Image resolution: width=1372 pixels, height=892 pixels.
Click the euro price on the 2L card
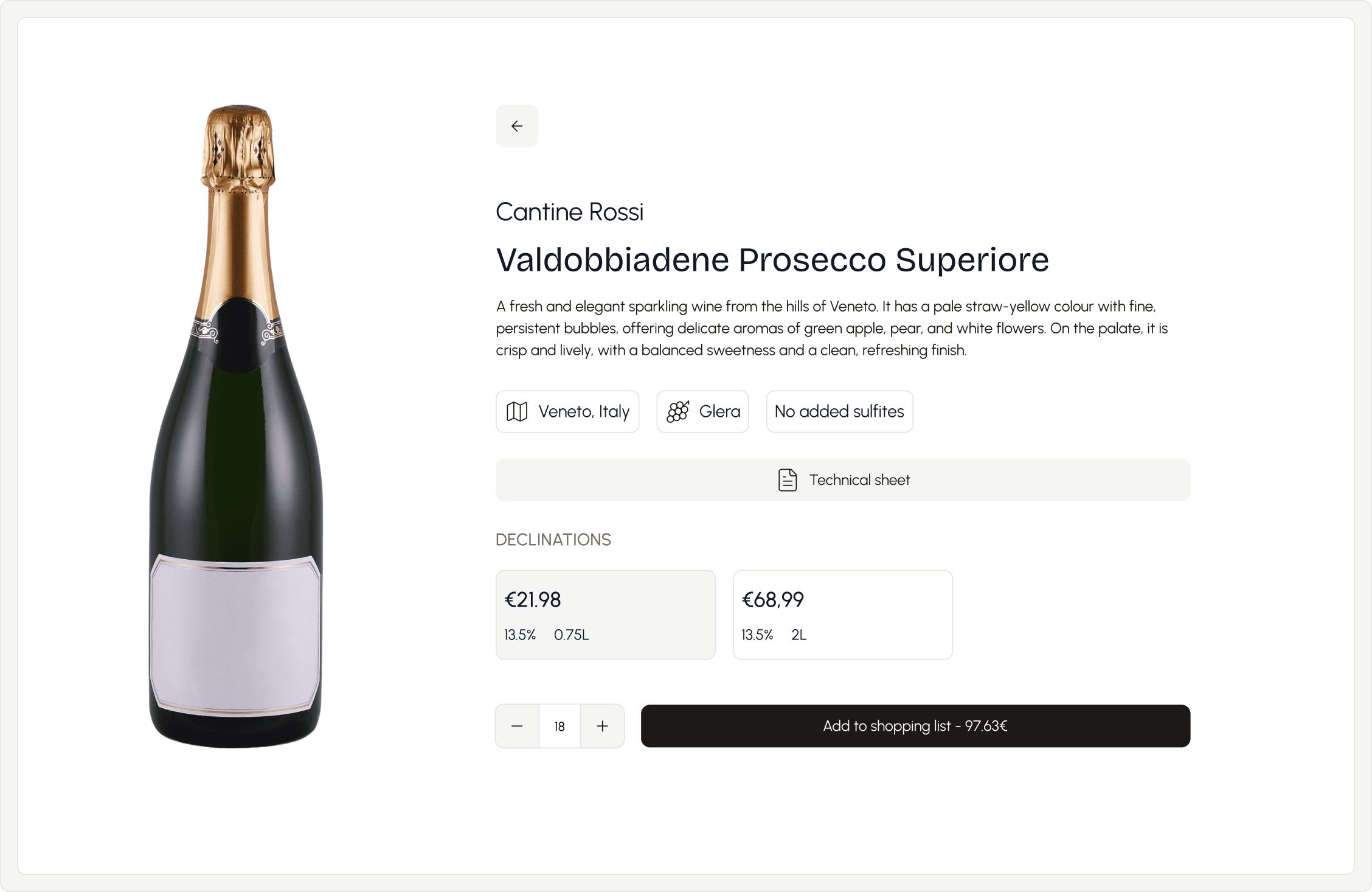[772, 599]
